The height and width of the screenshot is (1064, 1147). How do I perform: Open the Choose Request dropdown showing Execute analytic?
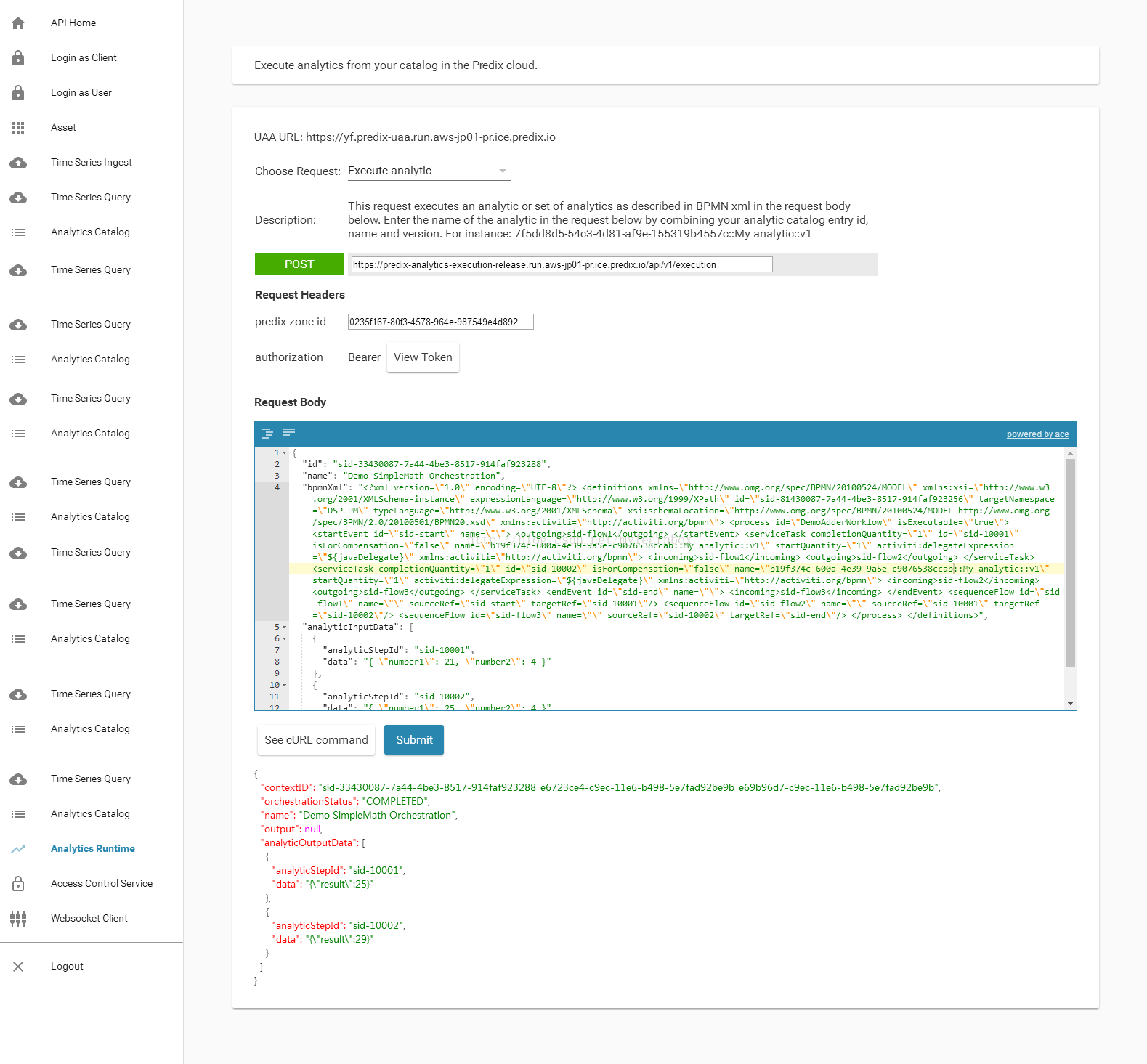click(x=429, y=171)
